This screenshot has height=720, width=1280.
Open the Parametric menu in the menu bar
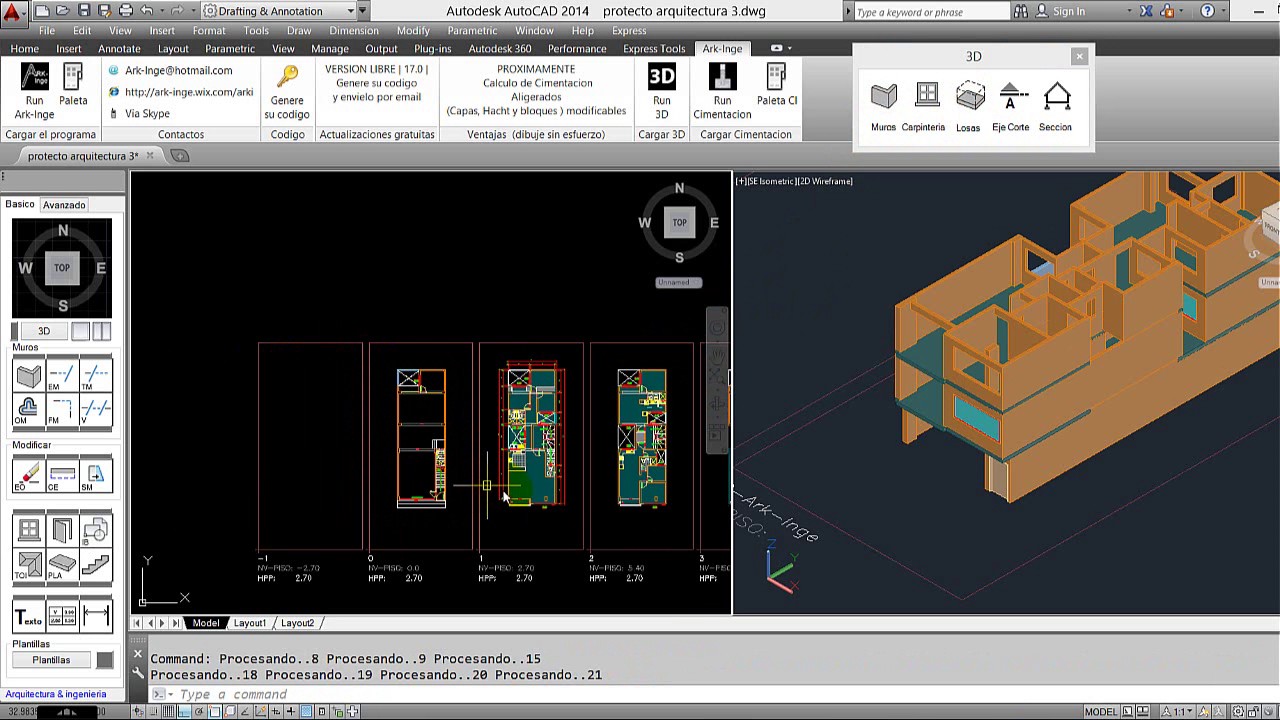tap(472, 31)
